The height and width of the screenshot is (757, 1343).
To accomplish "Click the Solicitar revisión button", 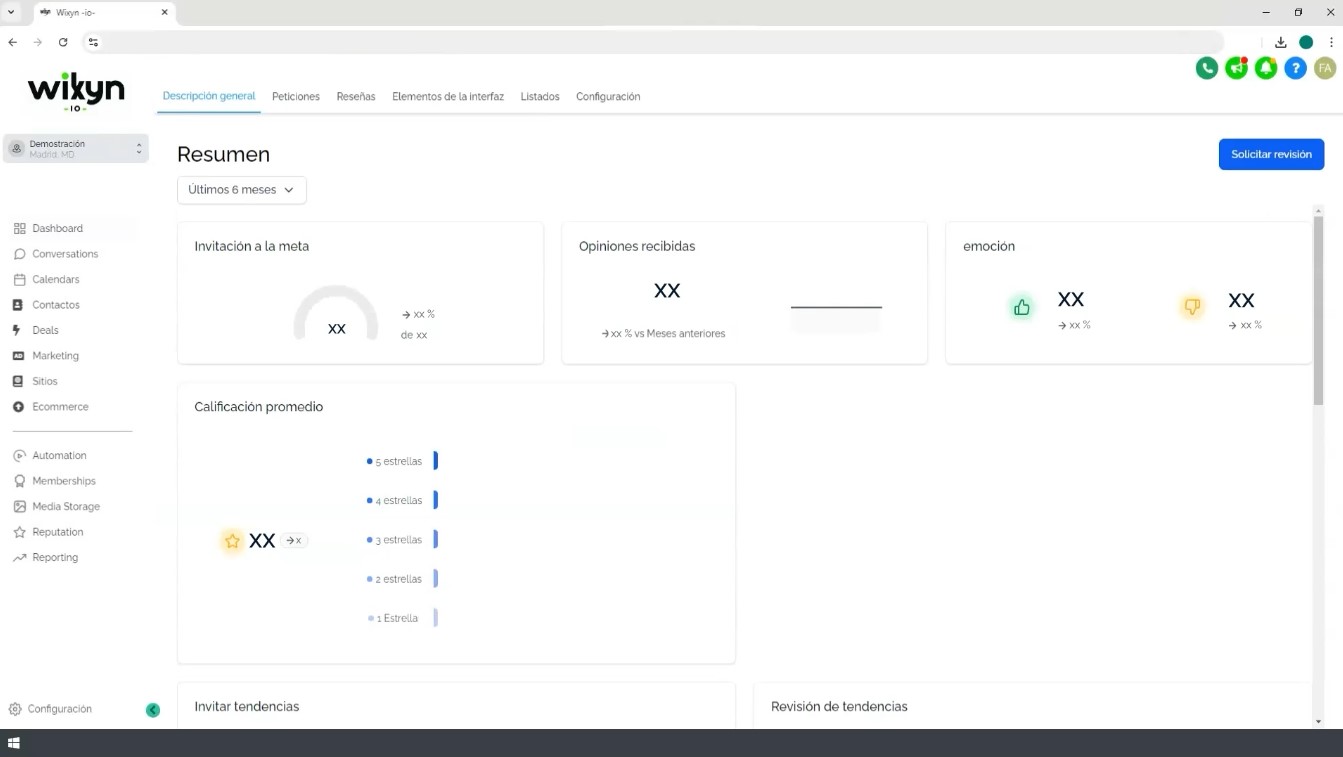I will point(1271,154).
